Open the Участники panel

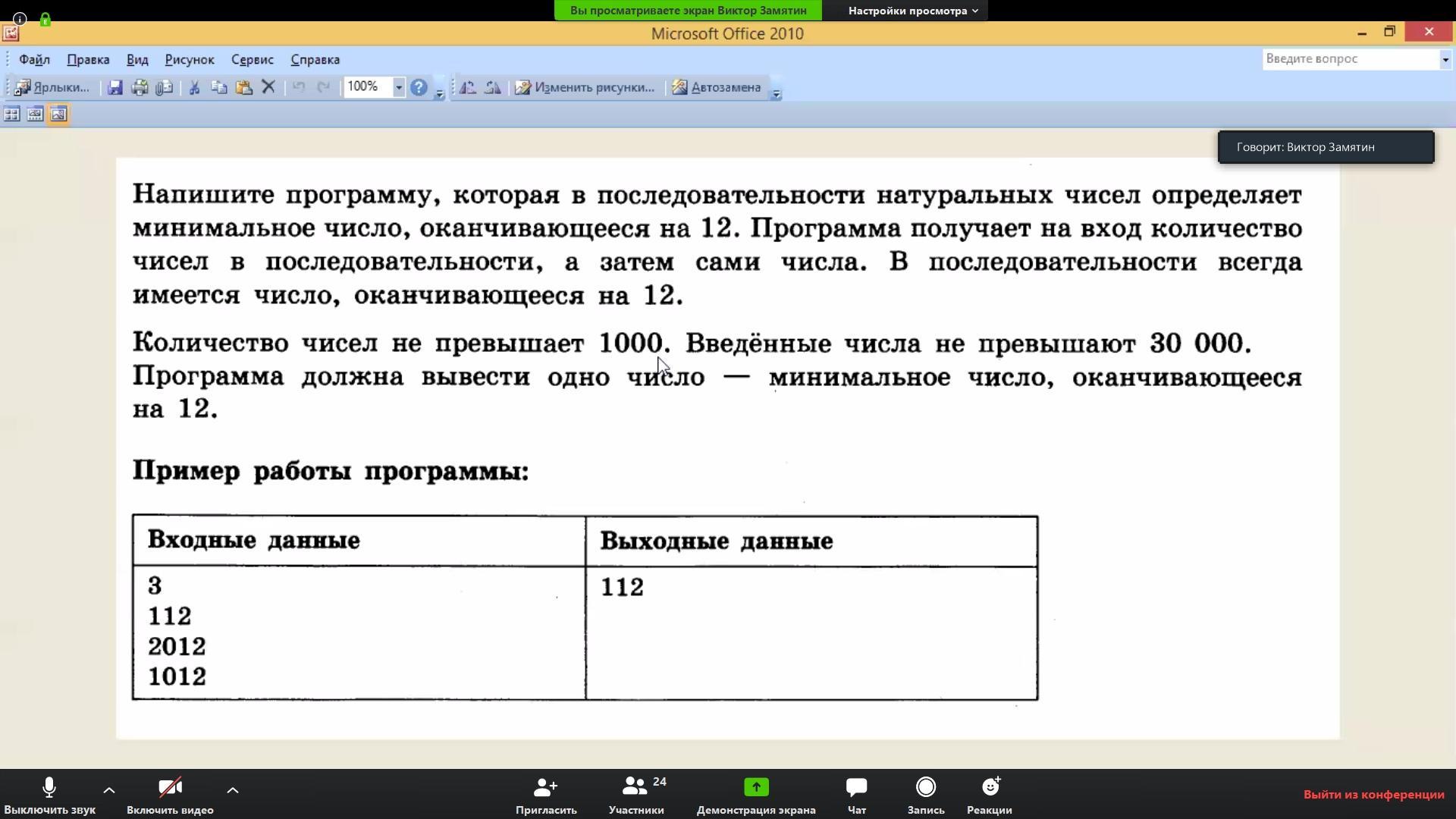[x=636, y=794]
